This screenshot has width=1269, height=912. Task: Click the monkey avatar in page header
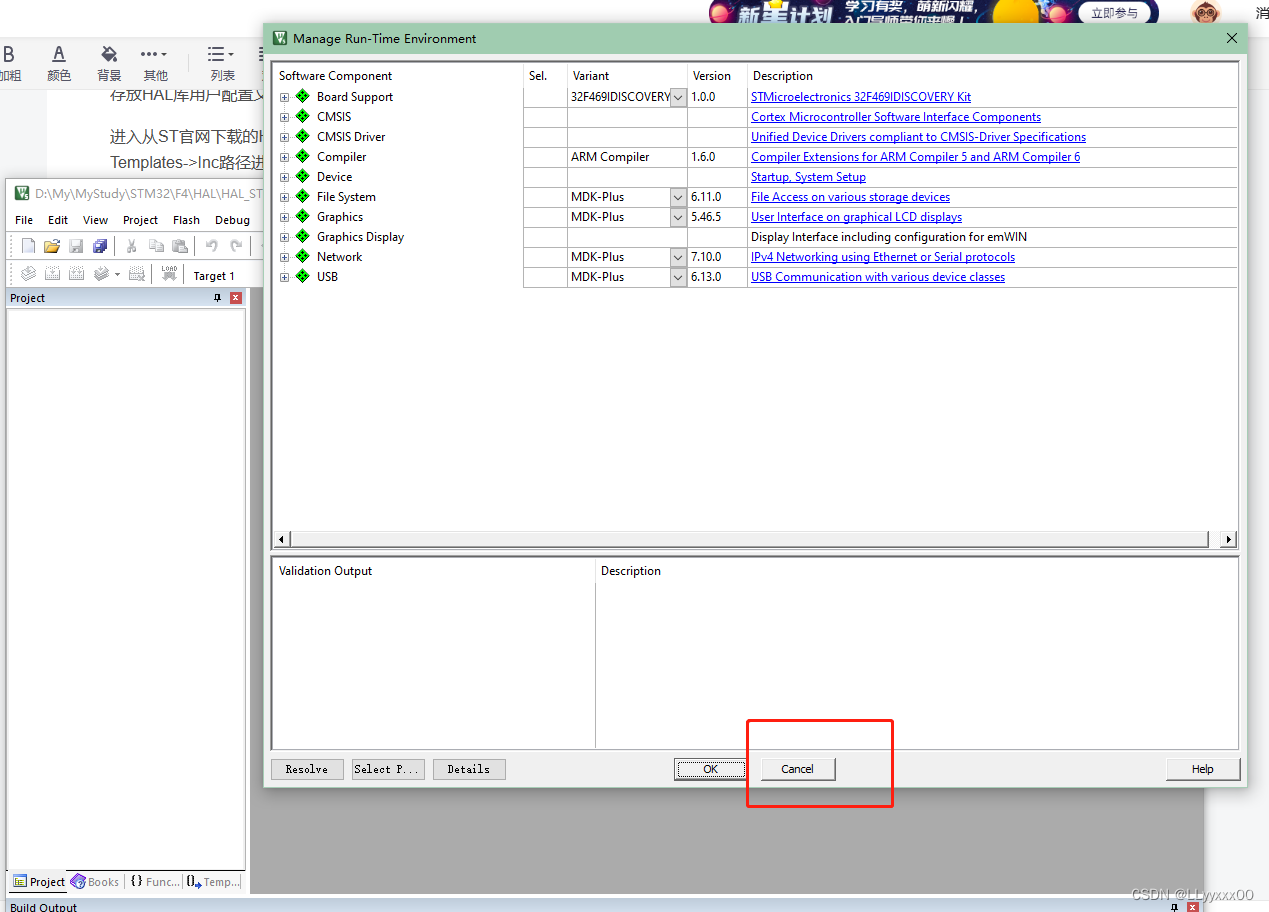pyautogui.click(x=1206, y=13)
